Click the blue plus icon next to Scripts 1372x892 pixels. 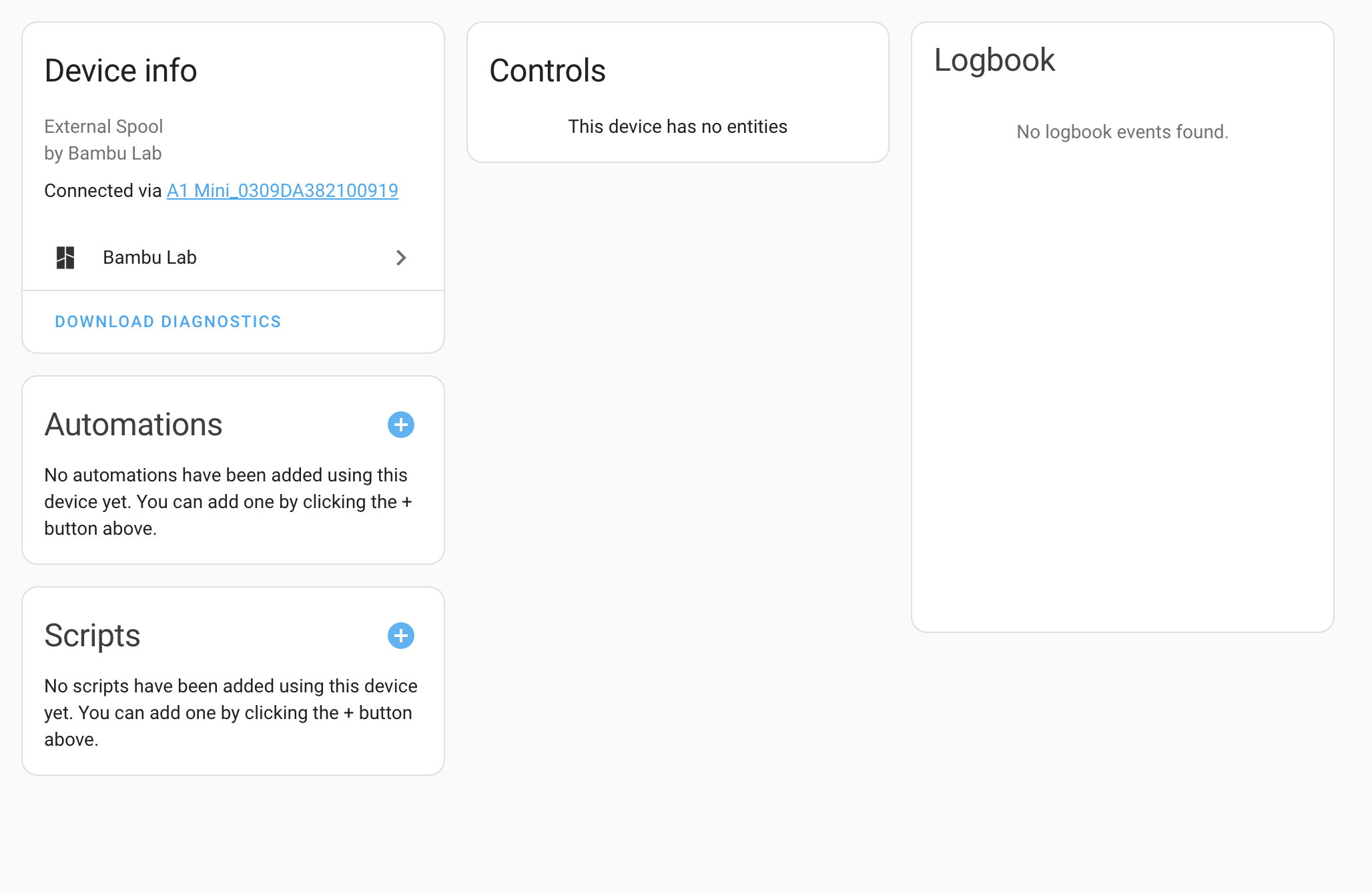401,636
